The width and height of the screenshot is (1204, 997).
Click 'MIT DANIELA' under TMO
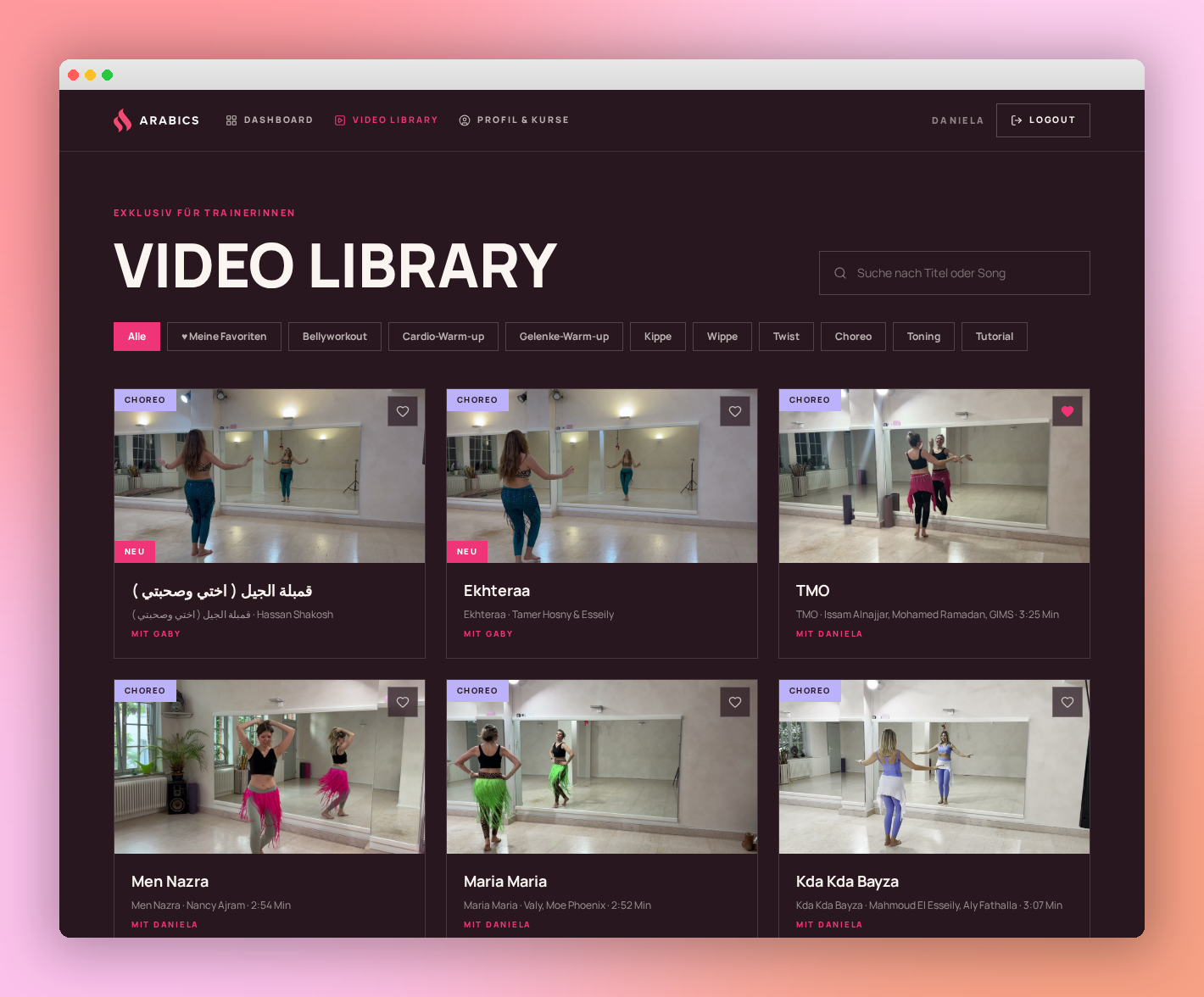click(829, 634)
